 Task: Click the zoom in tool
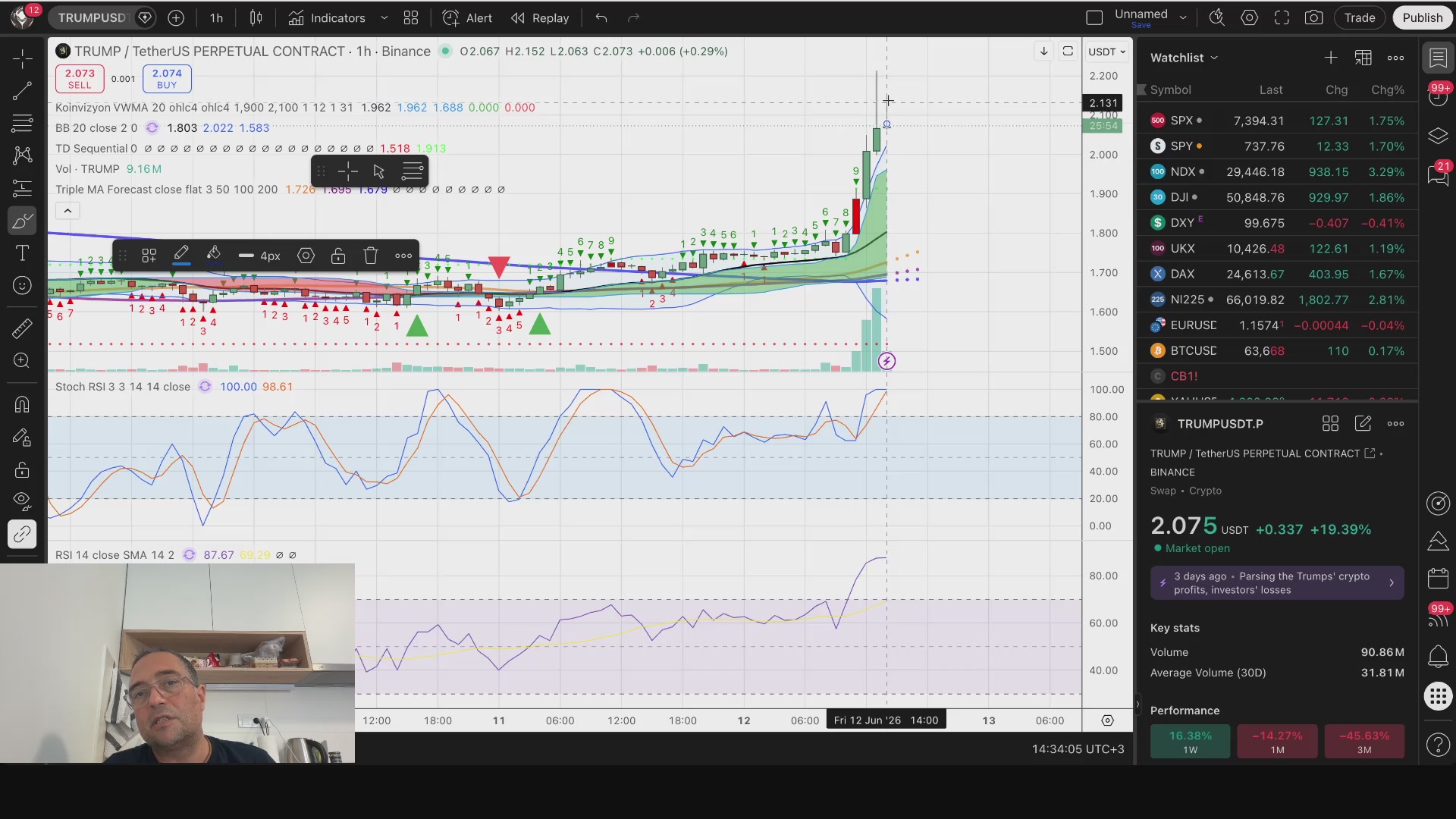pos(22,360)
